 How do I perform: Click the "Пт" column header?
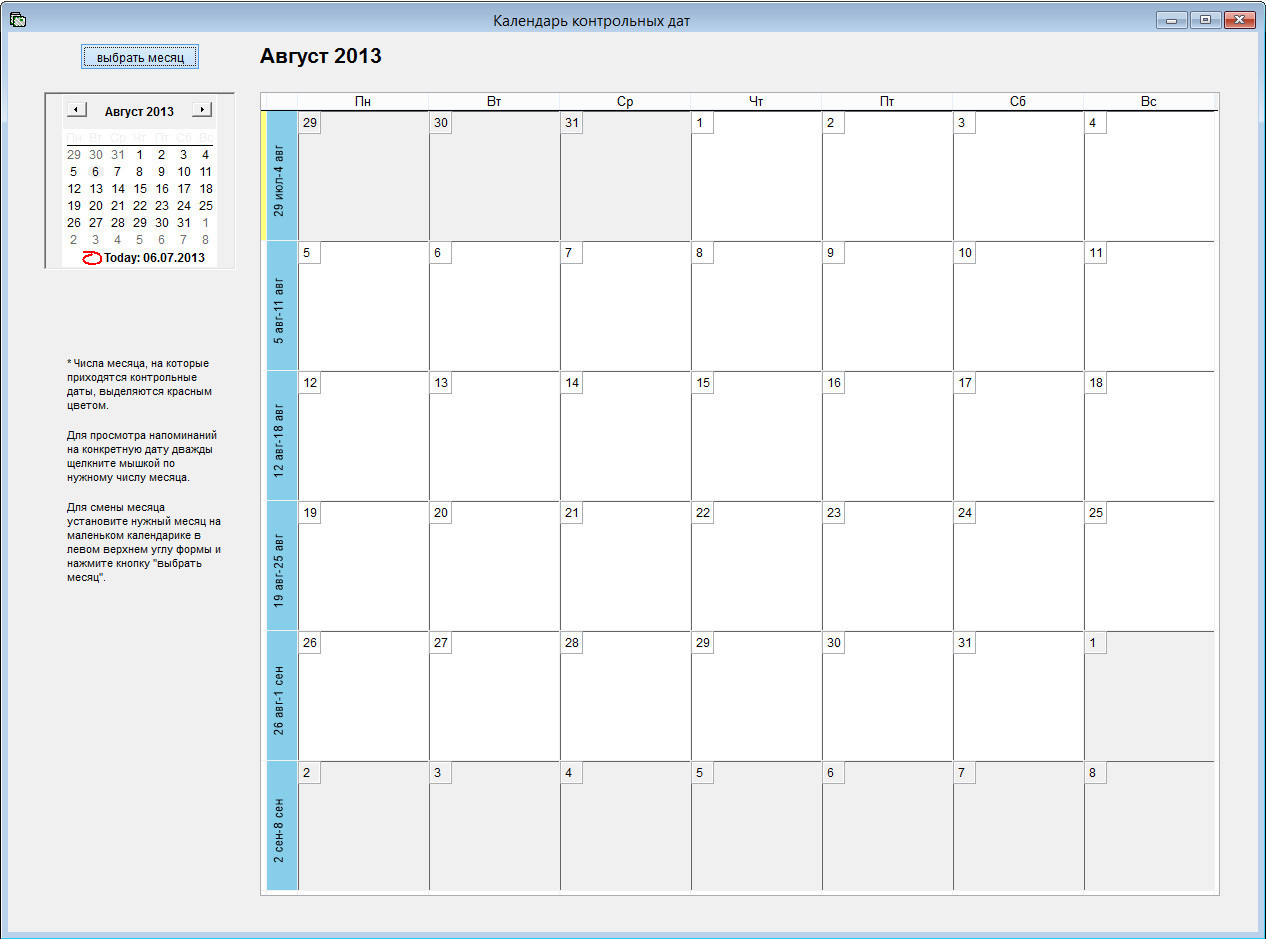[x=887, y=102]
